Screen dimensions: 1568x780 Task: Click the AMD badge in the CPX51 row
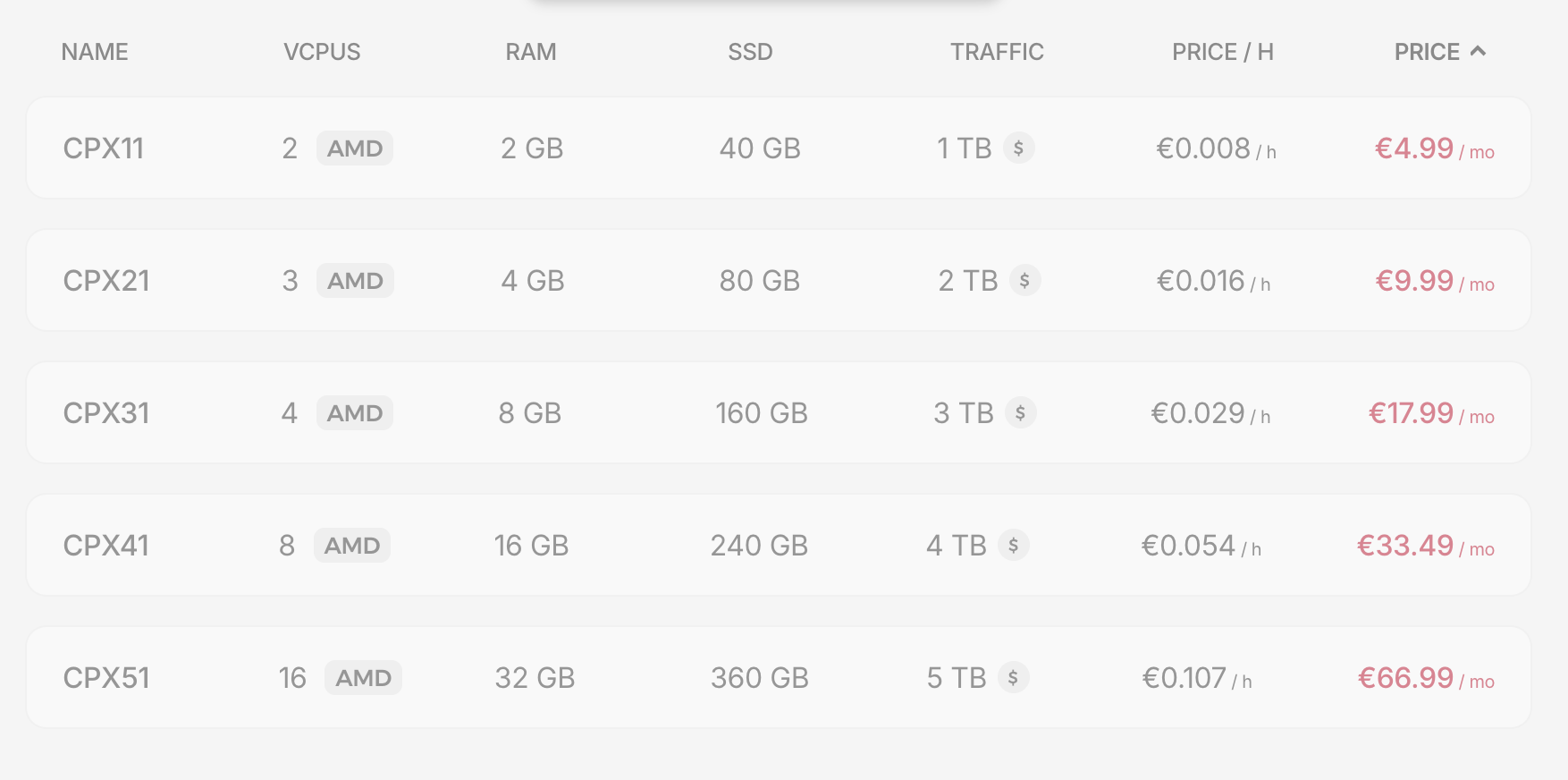[x=363, y=677]
